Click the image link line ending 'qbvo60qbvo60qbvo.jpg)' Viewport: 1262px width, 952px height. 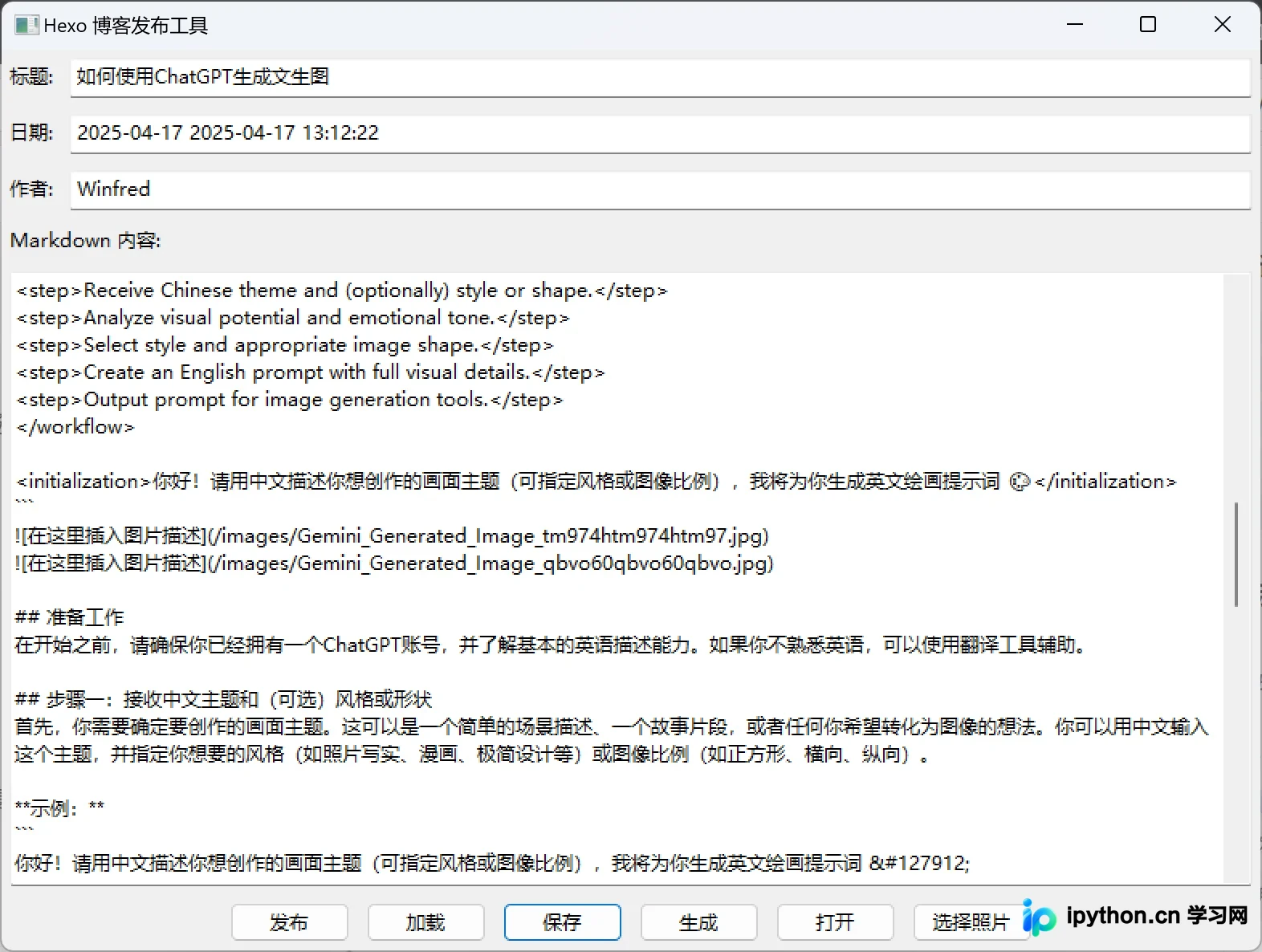coord(394,563)
